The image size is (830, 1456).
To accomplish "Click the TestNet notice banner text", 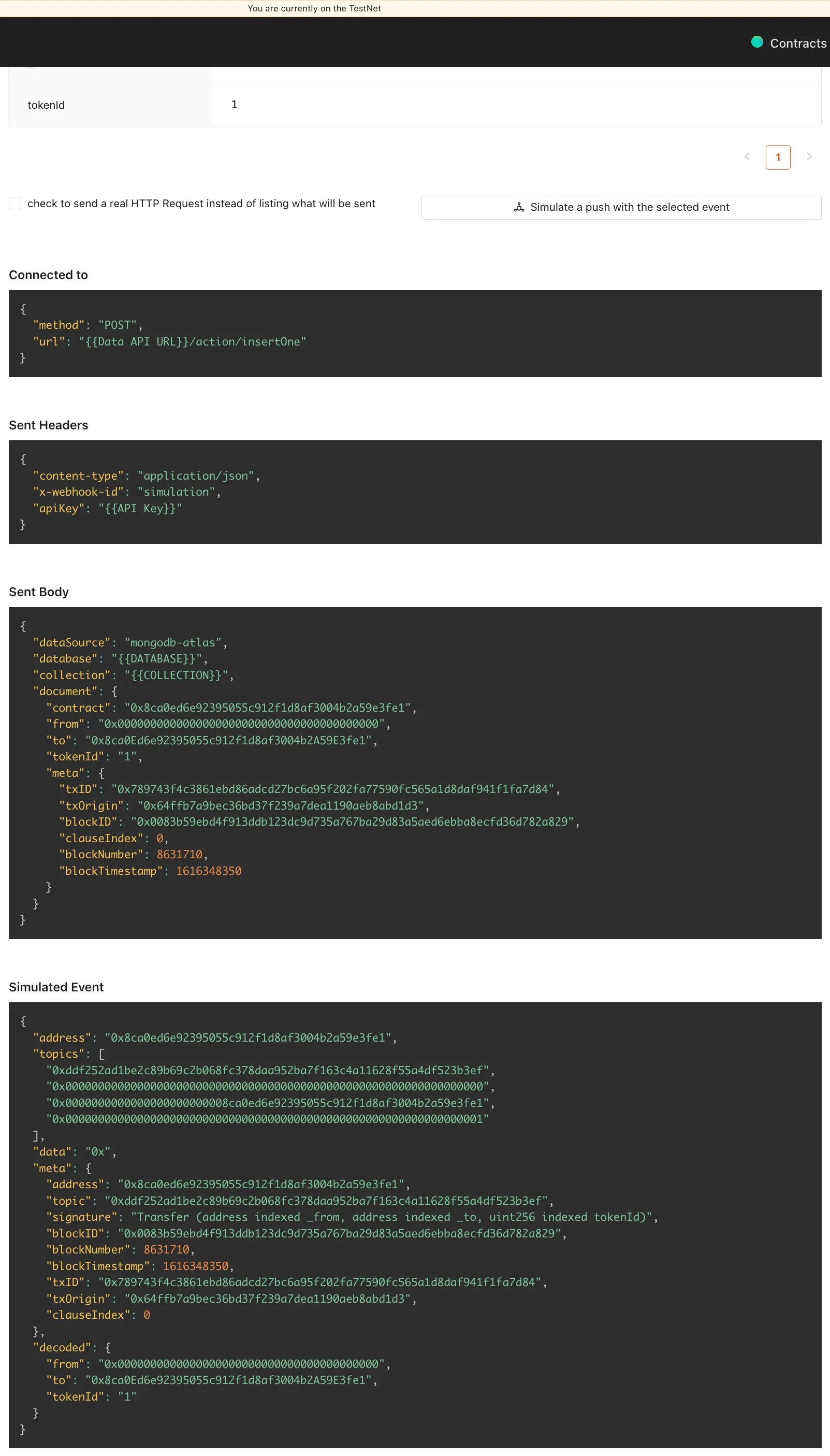I will pyautogui.click(x=314, y=9).
